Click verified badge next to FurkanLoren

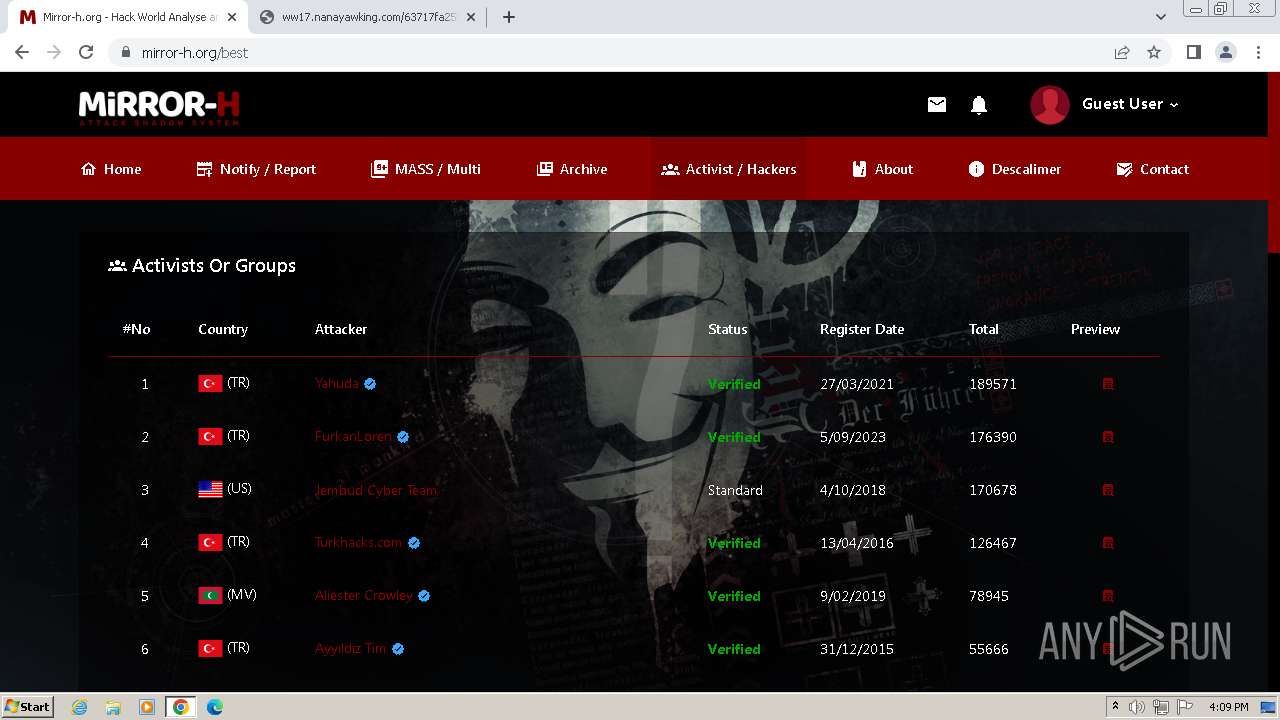click(x=403, y=437)
